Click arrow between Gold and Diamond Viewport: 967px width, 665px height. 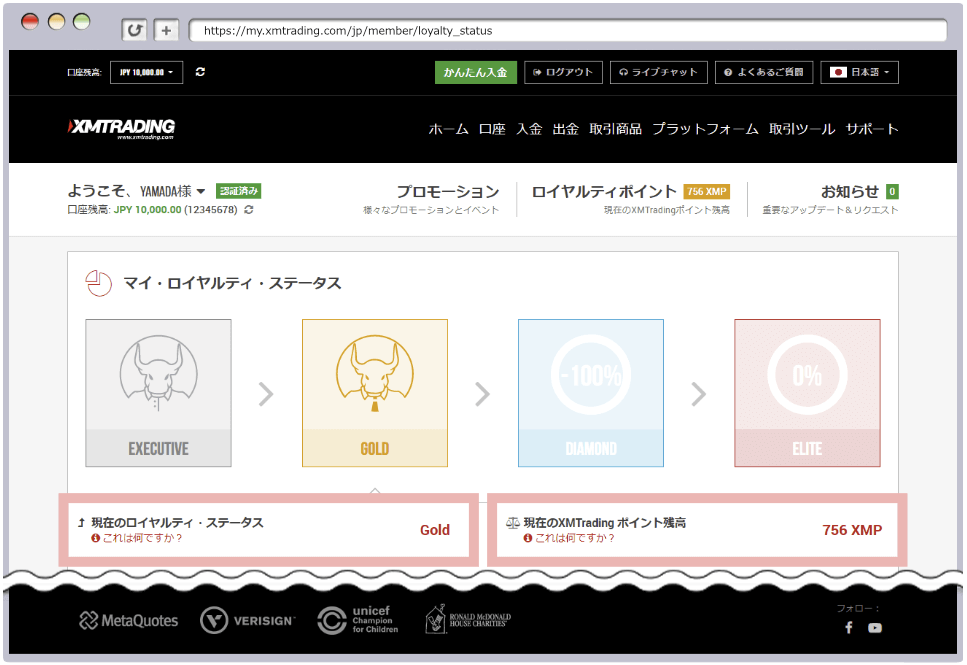482,394
